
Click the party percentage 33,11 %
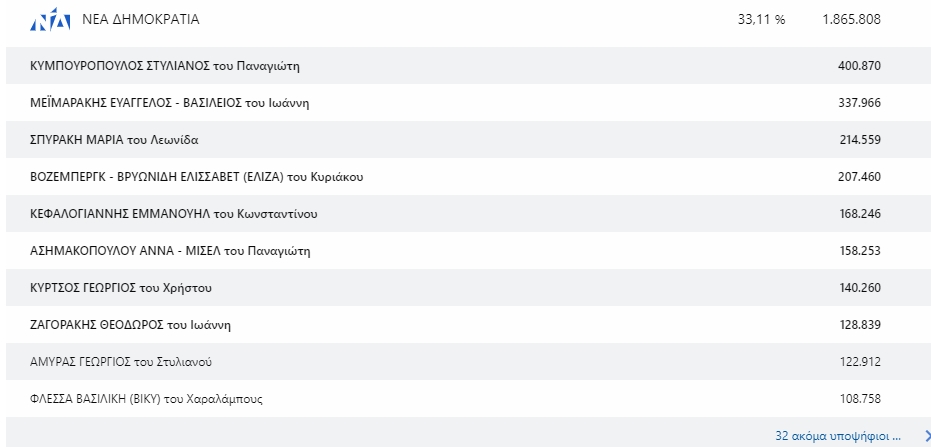pos(761,19)
